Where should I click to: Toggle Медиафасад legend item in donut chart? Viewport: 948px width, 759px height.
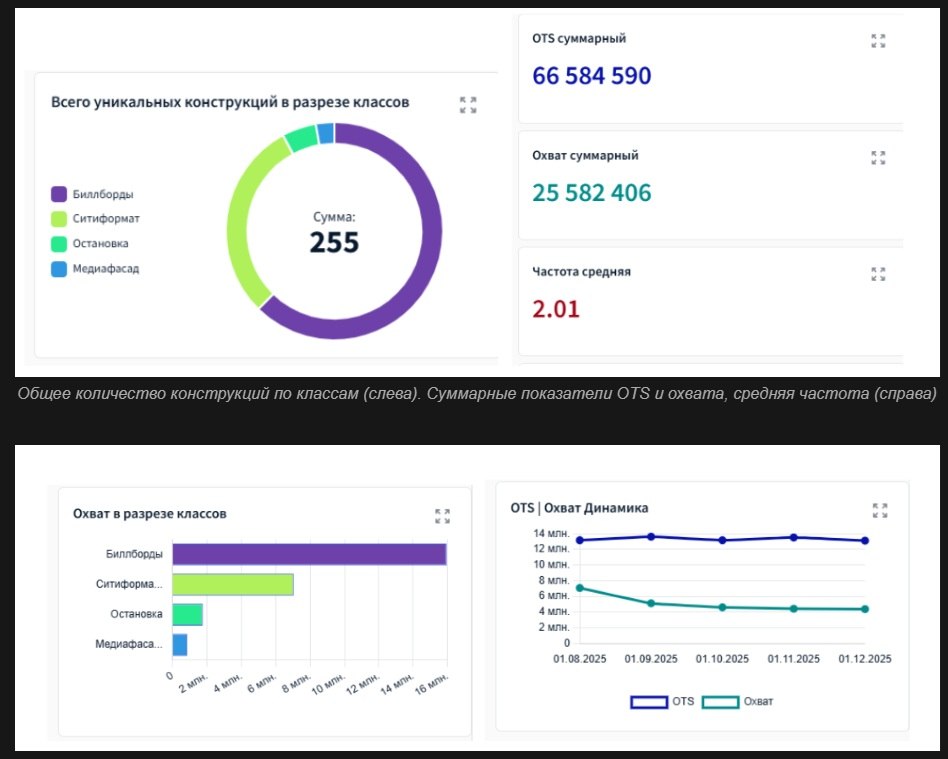tap(96, 269)
